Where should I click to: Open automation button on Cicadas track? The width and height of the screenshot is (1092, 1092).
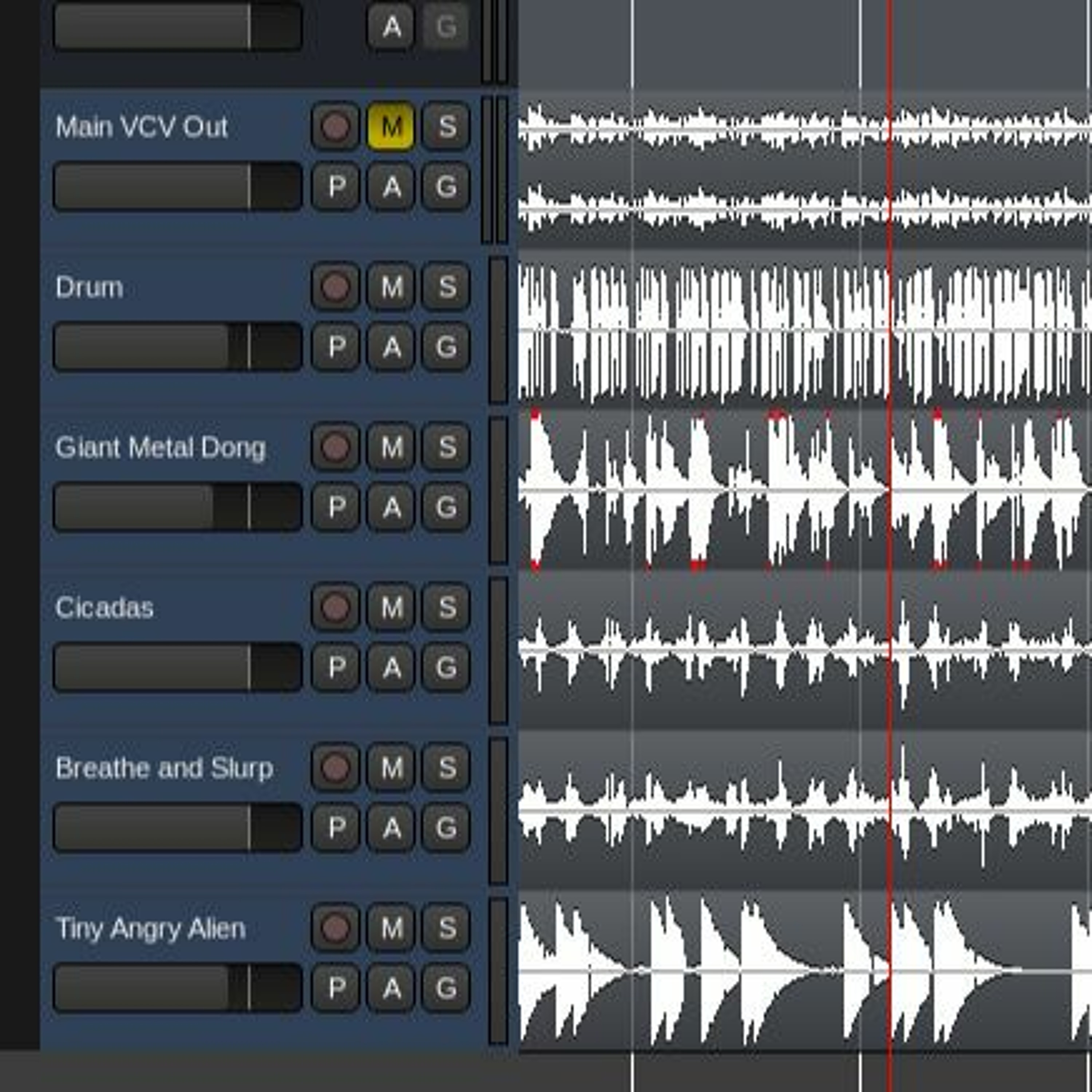[391, 668]
